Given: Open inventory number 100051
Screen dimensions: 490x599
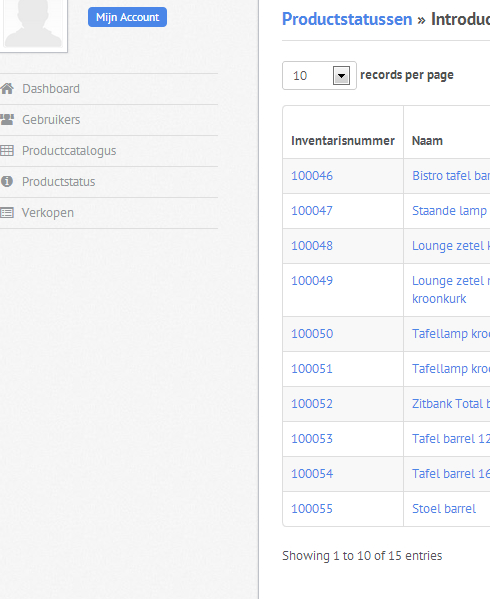Looking at the screenshot, I should coord(312,369).
